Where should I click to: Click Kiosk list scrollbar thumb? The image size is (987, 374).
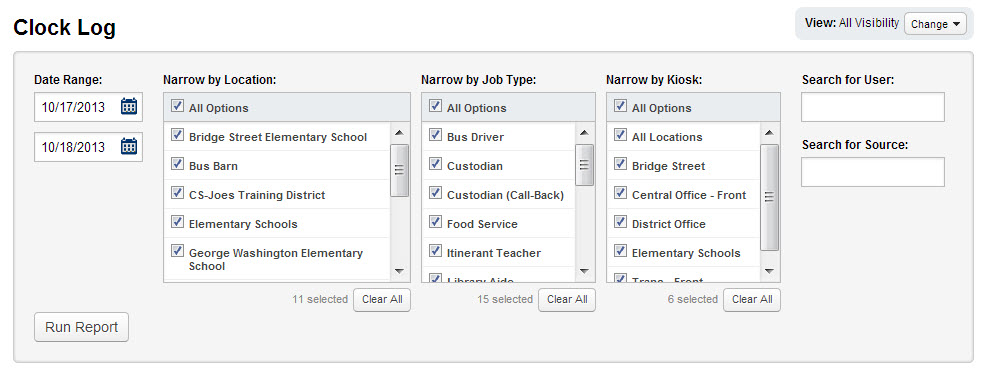[x=769, y=197]
